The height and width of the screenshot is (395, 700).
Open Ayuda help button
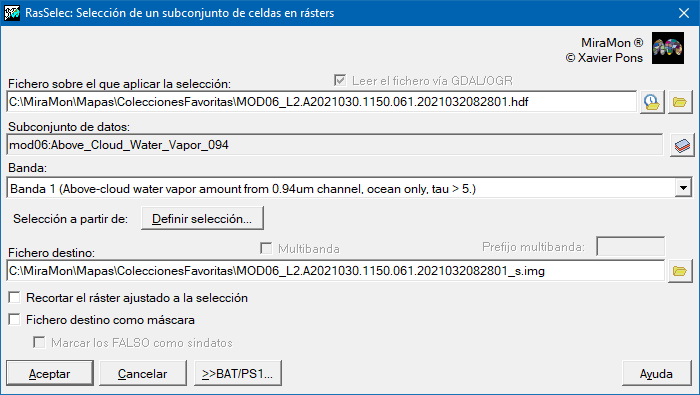pos(657,374)
